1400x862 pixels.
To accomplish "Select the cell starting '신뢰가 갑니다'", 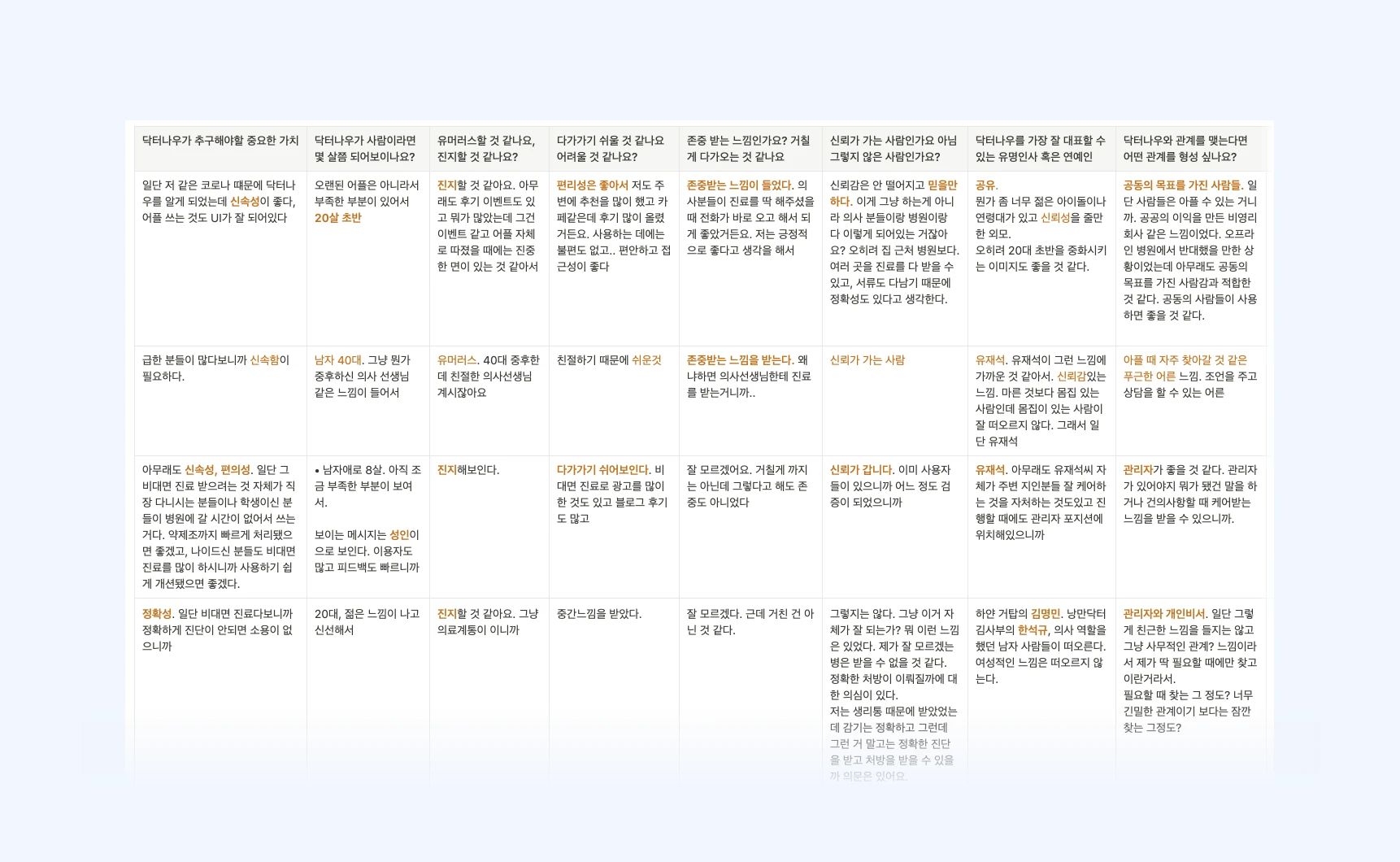I will pos(894,527).
